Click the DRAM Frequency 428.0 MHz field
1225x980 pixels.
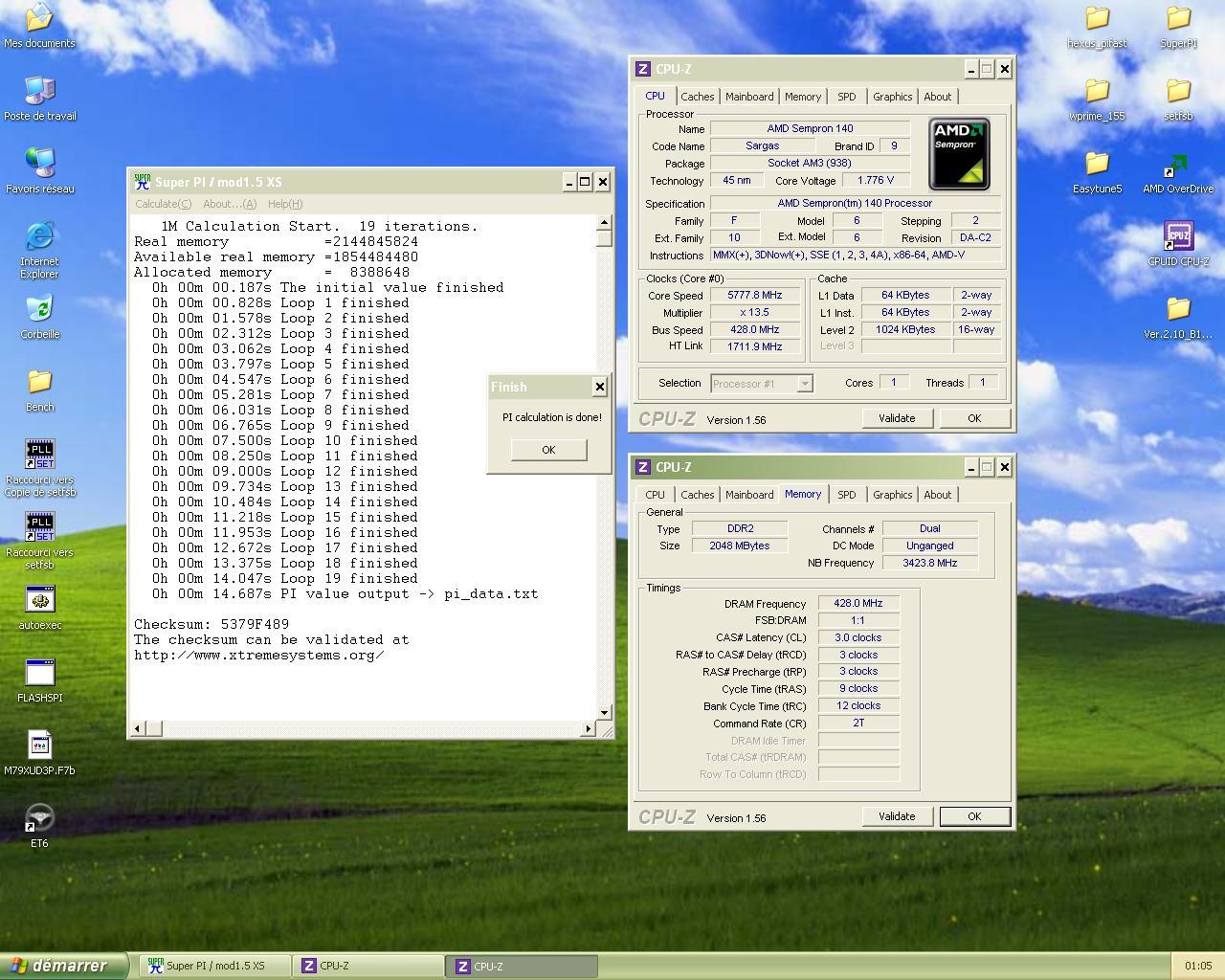[x=858, y=604]
